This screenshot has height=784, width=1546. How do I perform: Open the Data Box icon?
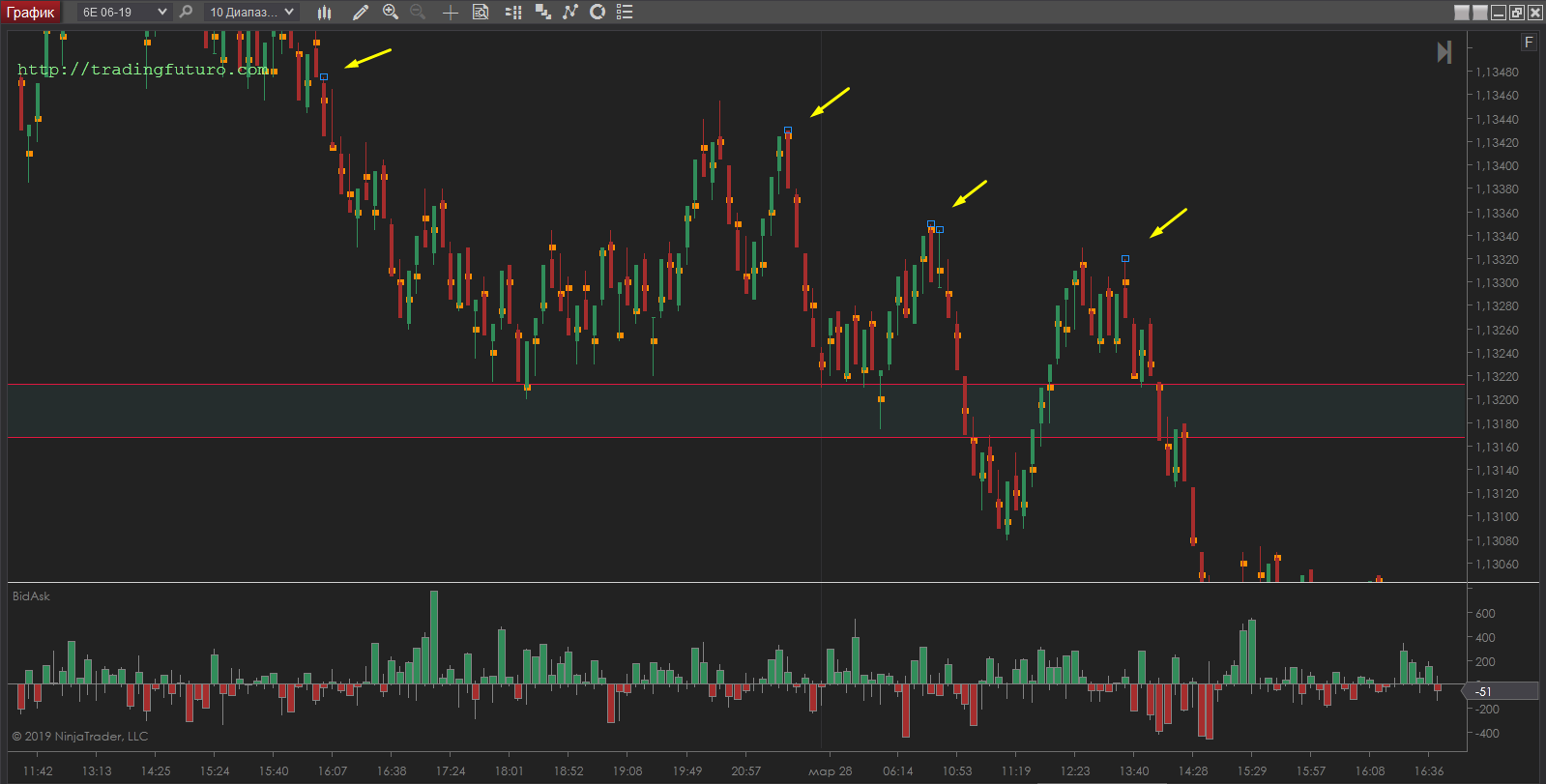coord(481,12)
